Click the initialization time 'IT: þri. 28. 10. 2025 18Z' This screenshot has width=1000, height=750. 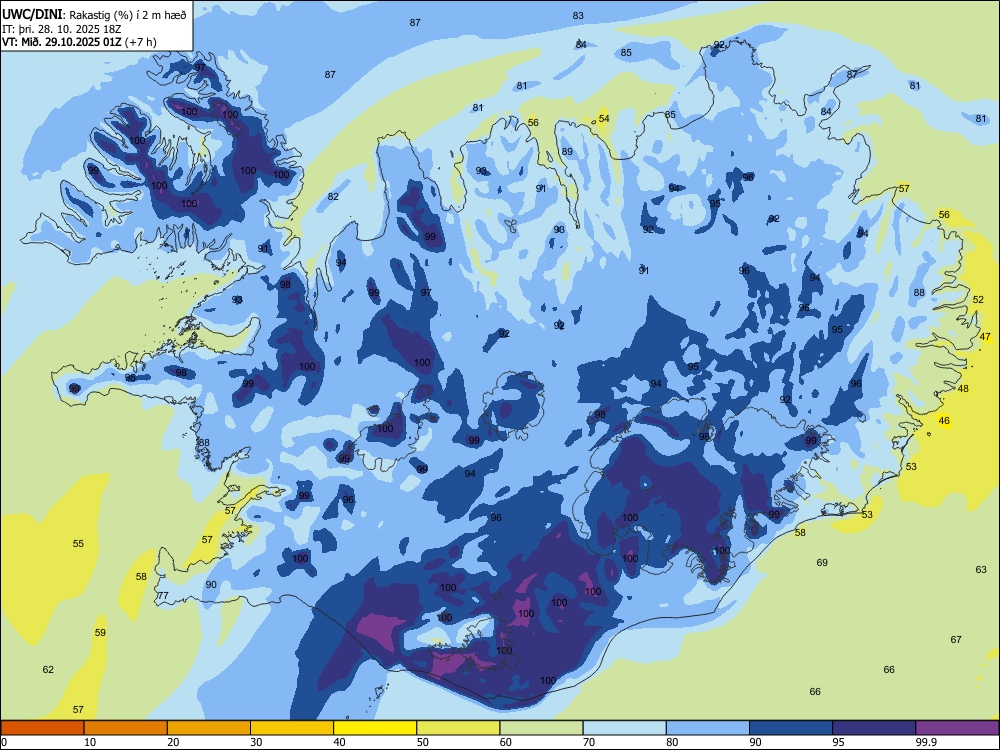coord(62,29)
